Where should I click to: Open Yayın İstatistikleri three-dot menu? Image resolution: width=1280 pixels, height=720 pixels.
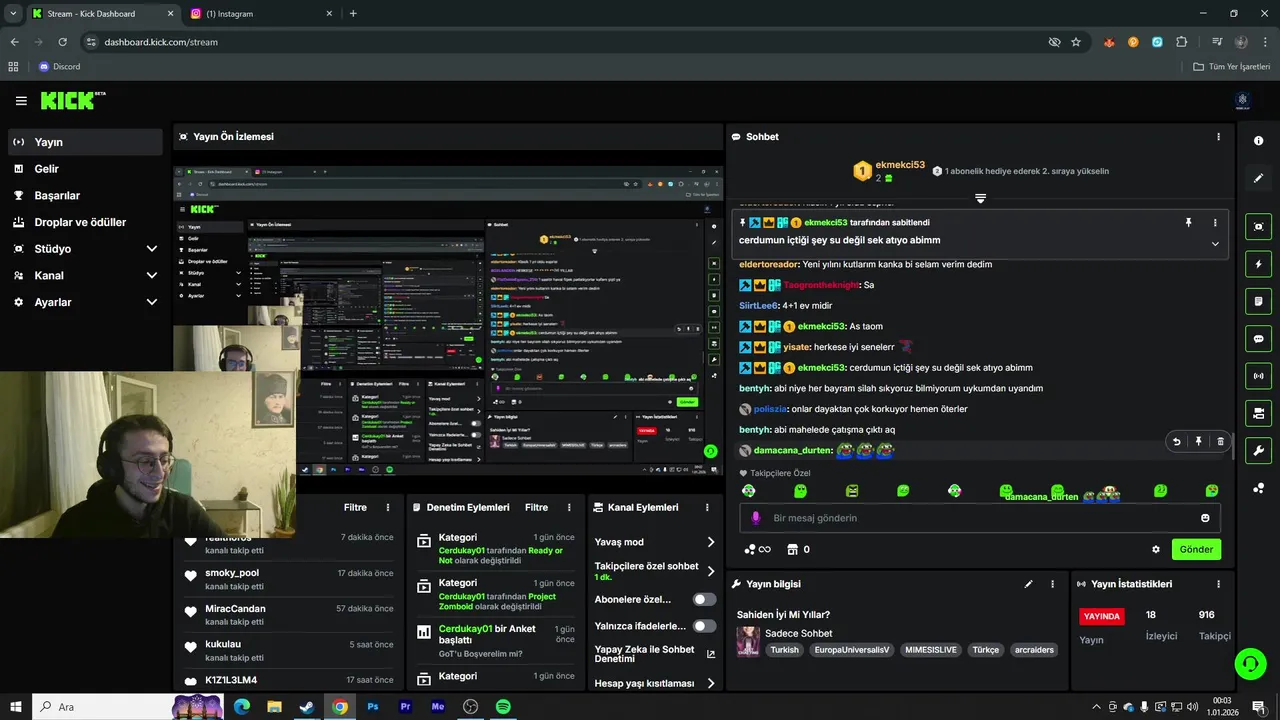tap(1218, 584)
